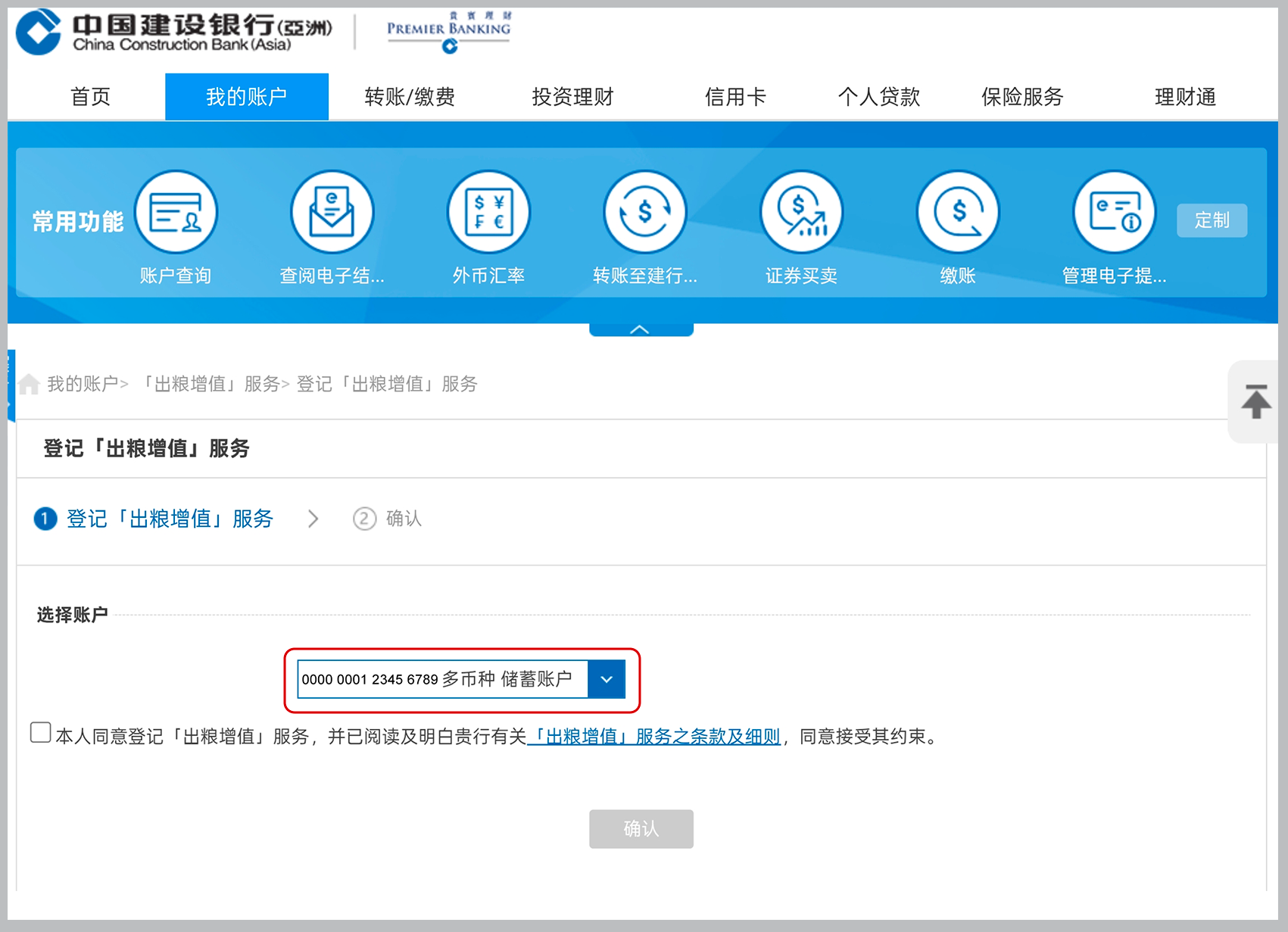Open the 「出粮增值」服务之条款及细则 link
The height and width of the screenshot is (932, 1288).
click(655, 737)
